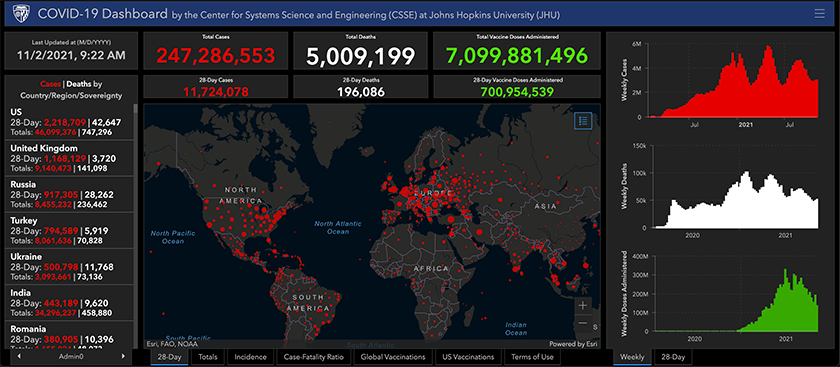
Task: Go to next admin level with right arrow
Action: pos(123,356)
